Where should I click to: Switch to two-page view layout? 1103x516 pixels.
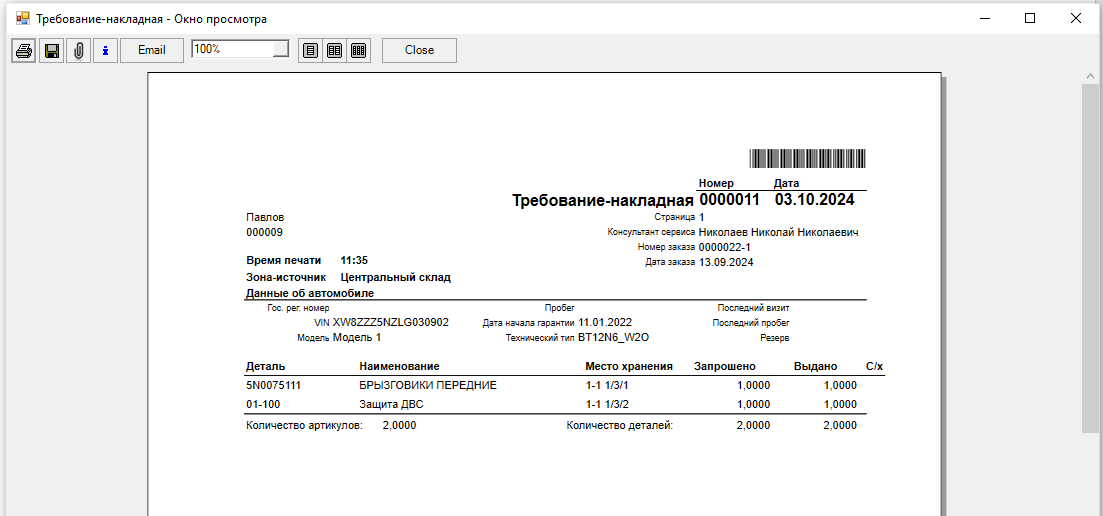(334, 50)
